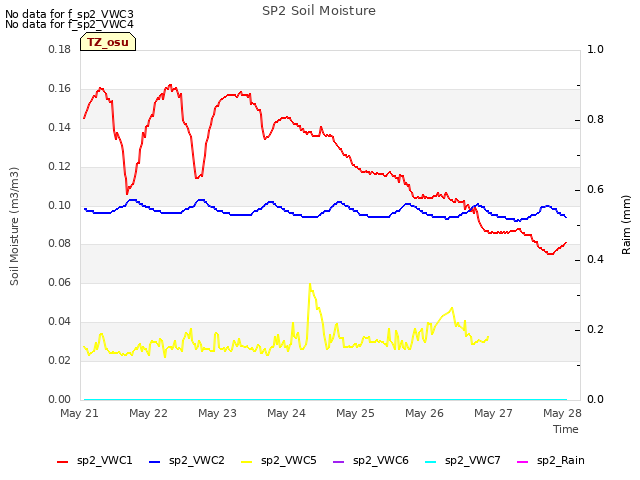Click the 0.8 right axis value
This screenshot has width=640, height=480.
[x=595, y=120]
